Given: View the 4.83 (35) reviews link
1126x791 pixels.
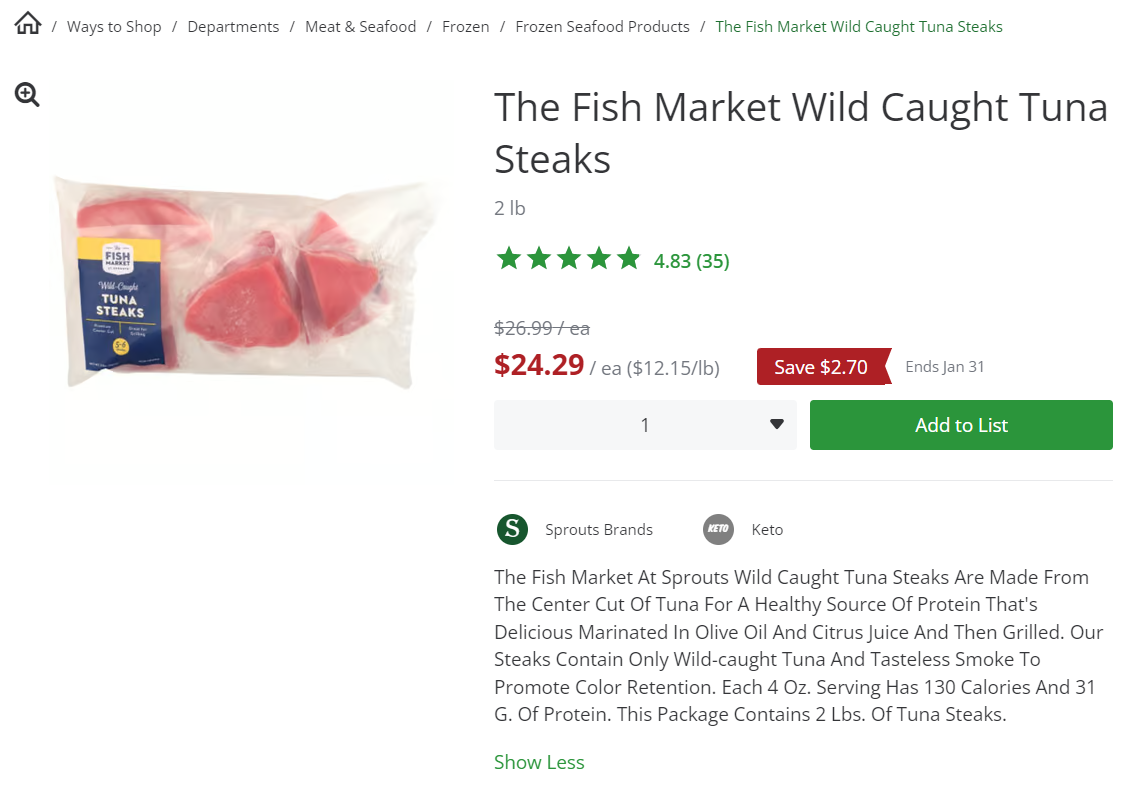Looking at the screenshot, I should pos(692,260).
